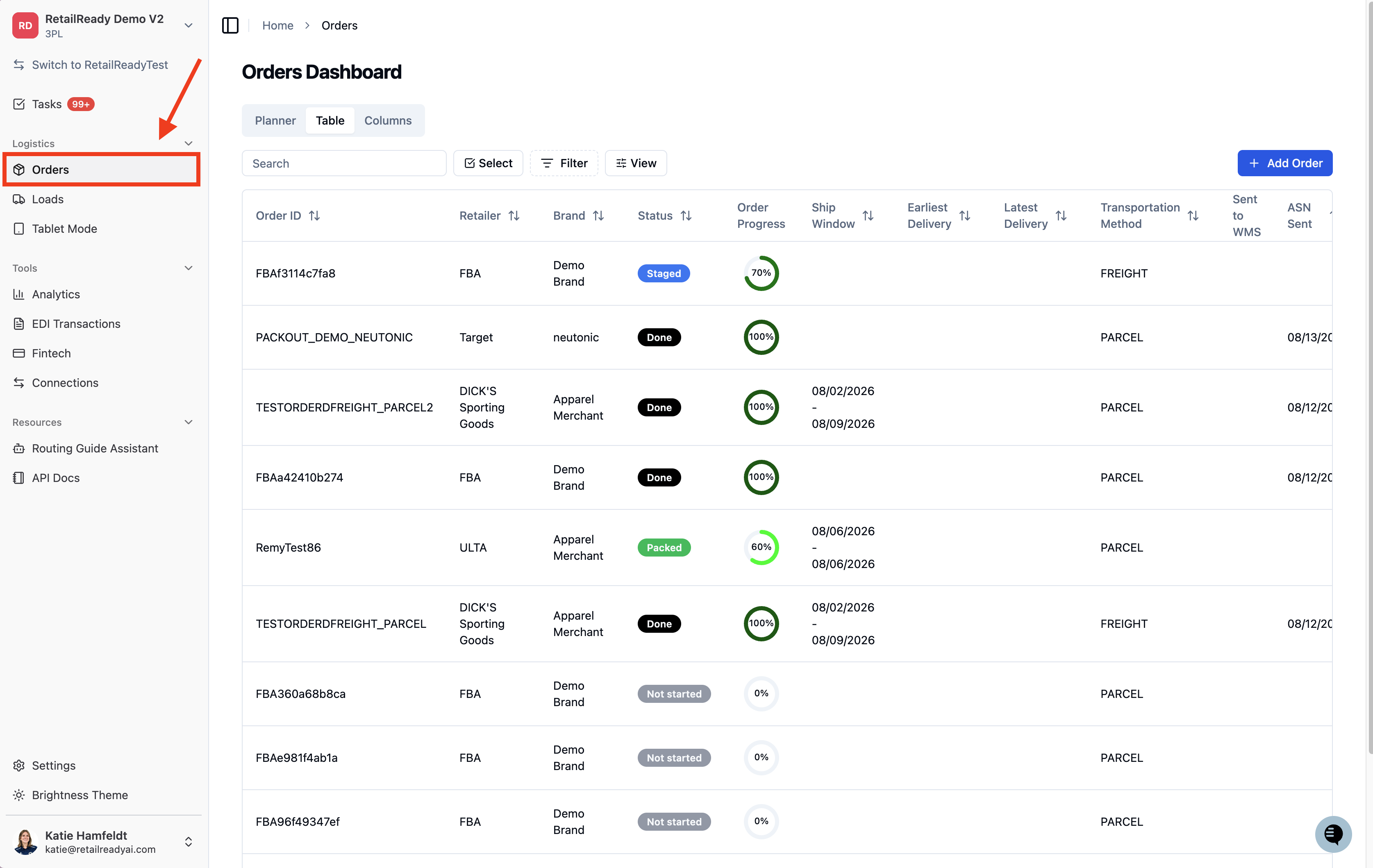Screen dimensions: 1373x868
Task: Click 70% progress ring for FBAf3114c7fa8
Action: tap(761, 273)
